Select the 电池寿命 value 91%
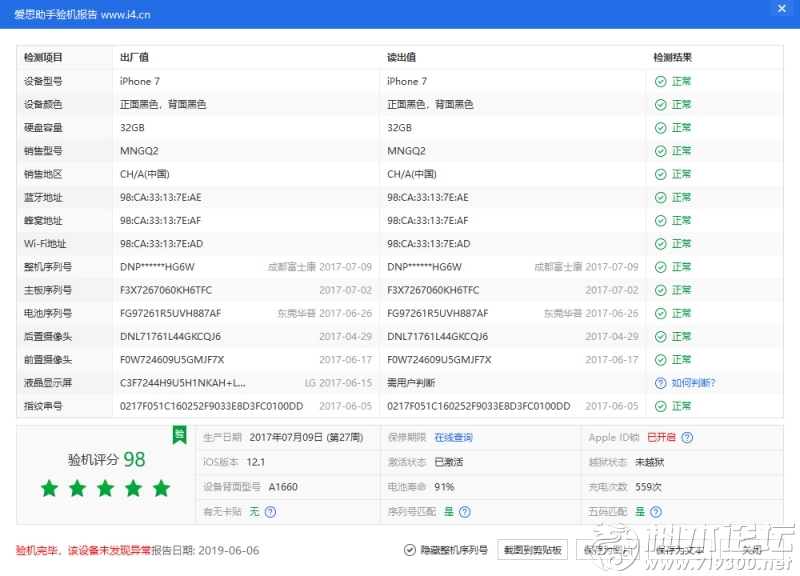Viewport: 800px width, 576px height. click(x=444, y=487)
